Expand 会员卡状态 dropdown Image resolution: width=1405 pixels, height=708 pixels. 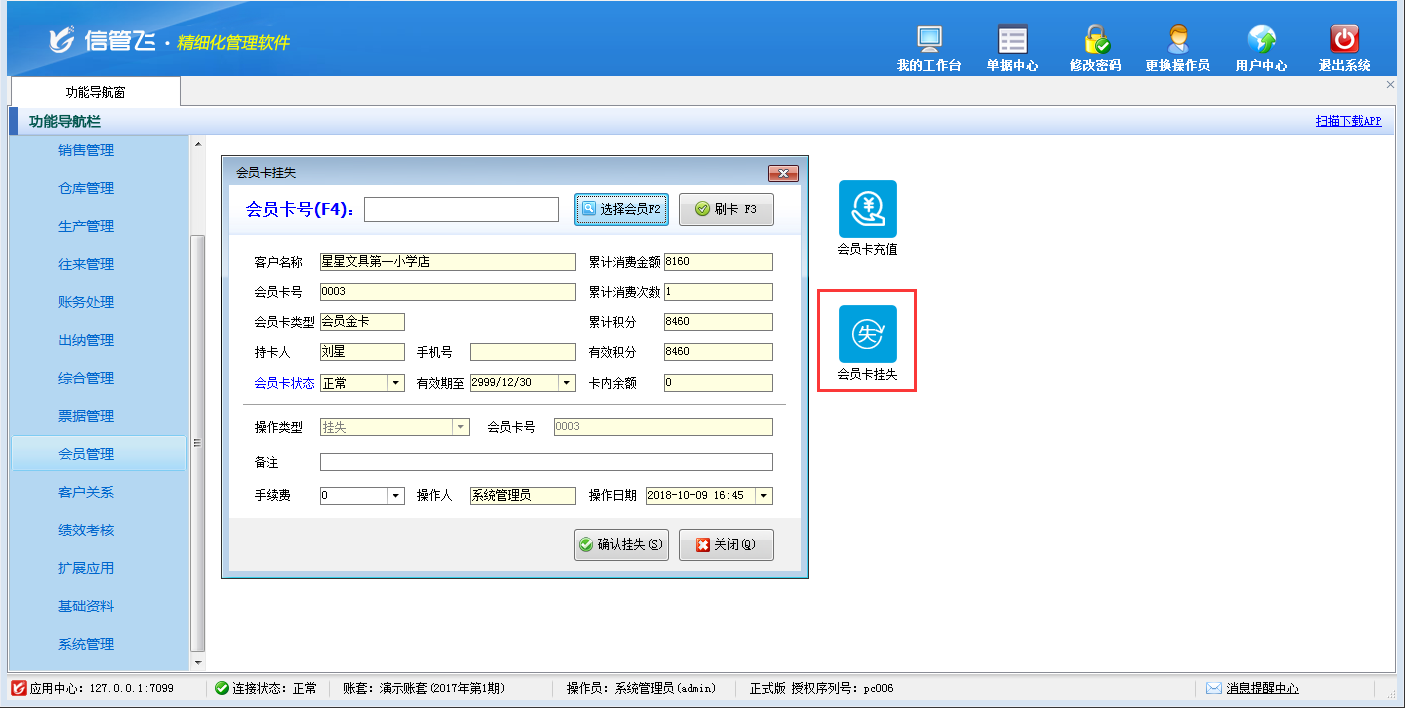(395, 383)
